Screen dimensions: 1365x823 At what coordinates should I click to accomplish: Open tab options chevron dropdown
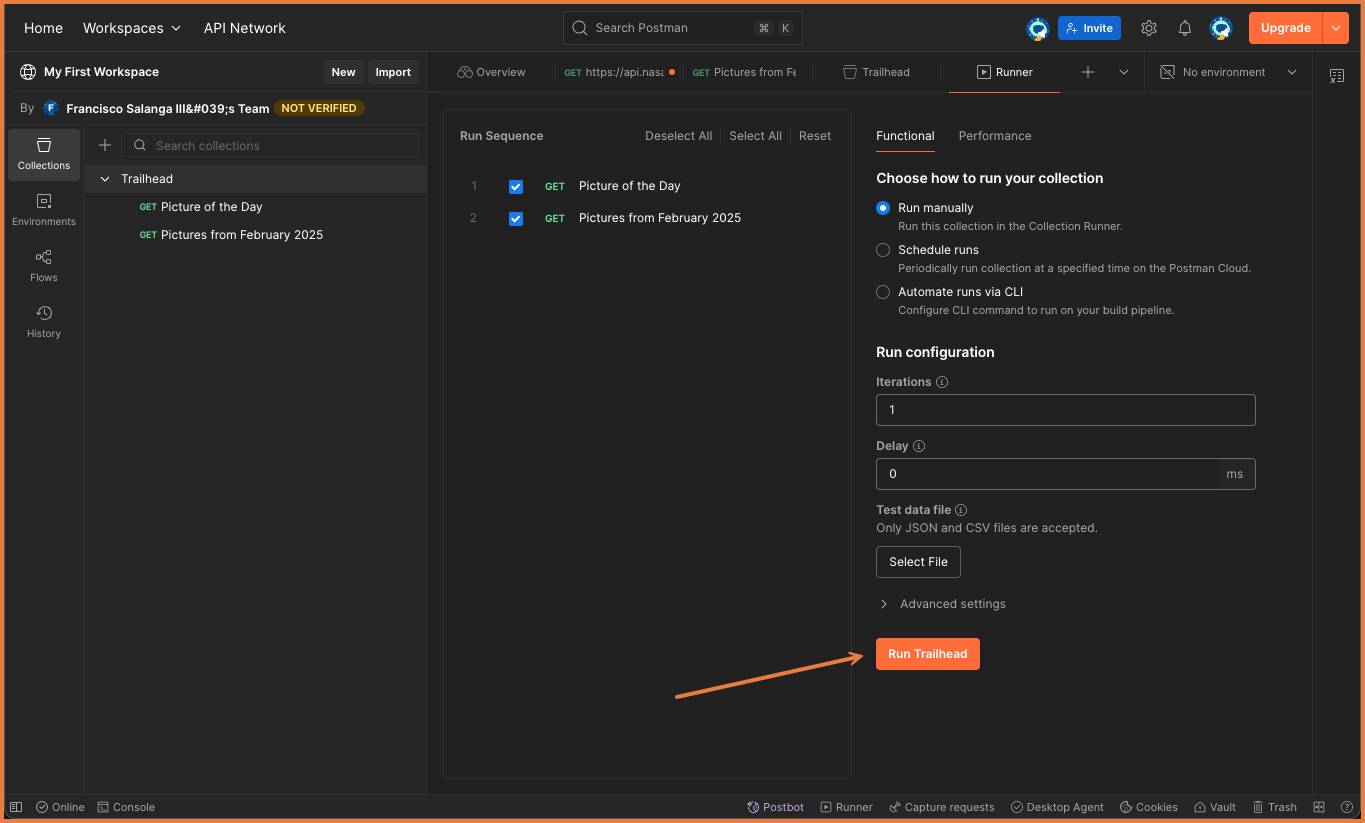pyautogui.click(x=1124, y=72)
